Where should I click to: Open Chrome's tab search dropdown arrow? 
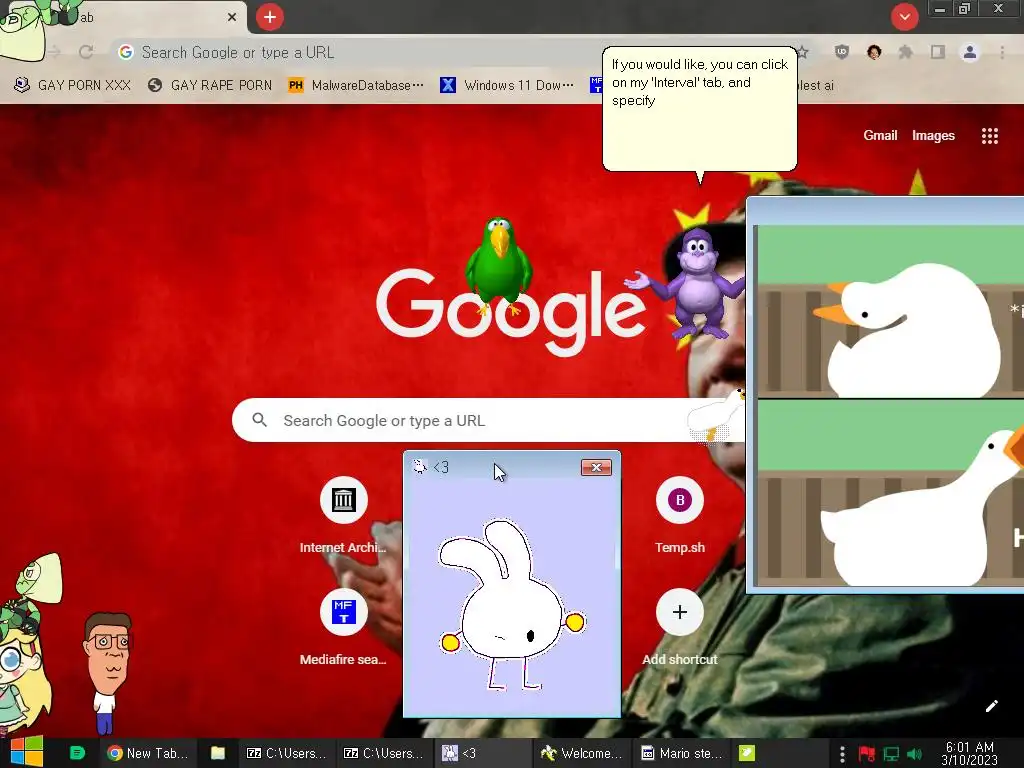(904, 17)
